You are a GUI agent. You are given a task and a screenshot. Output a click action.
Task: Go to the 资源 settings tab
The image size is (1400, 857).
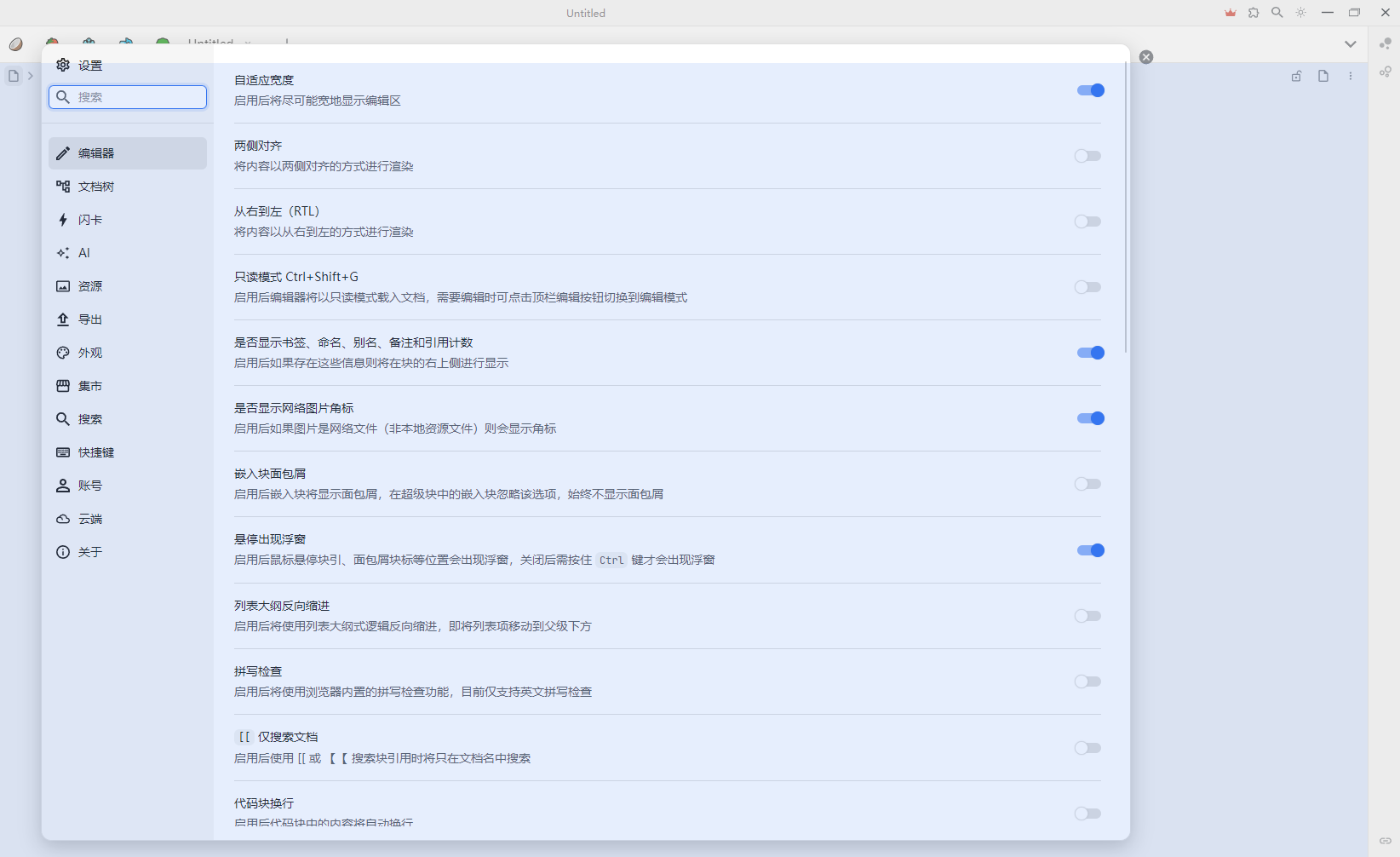point(128,286)
